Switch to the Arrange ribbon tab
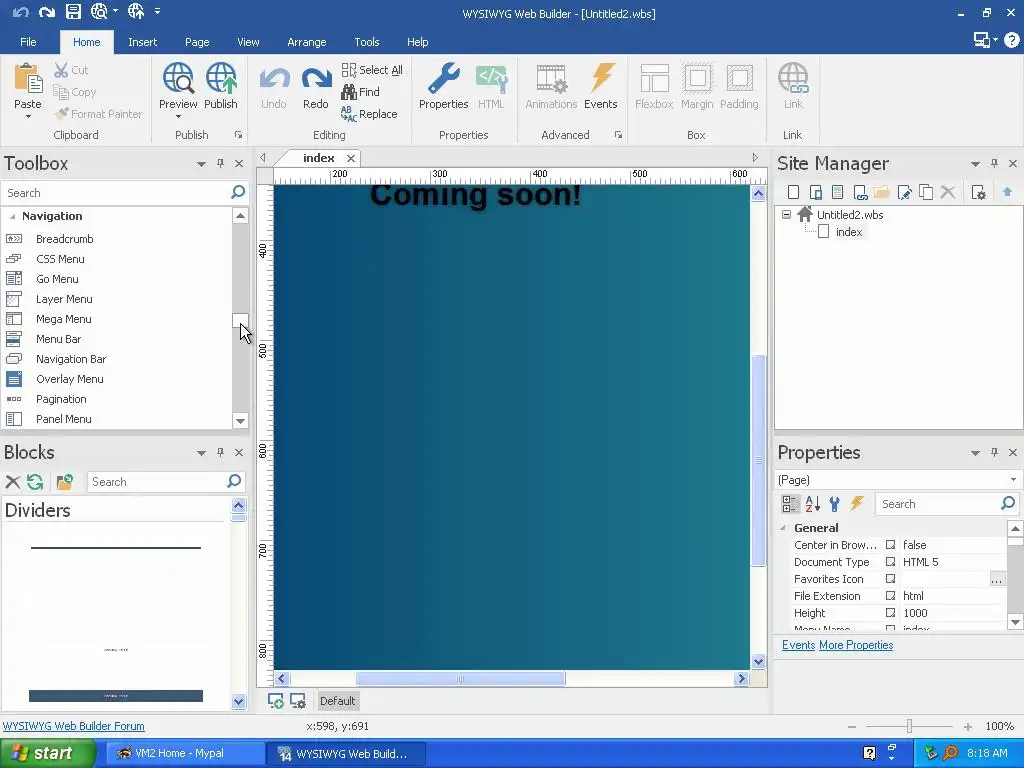This screenshot has height=768, width=1024. click(x=307, y=42)
